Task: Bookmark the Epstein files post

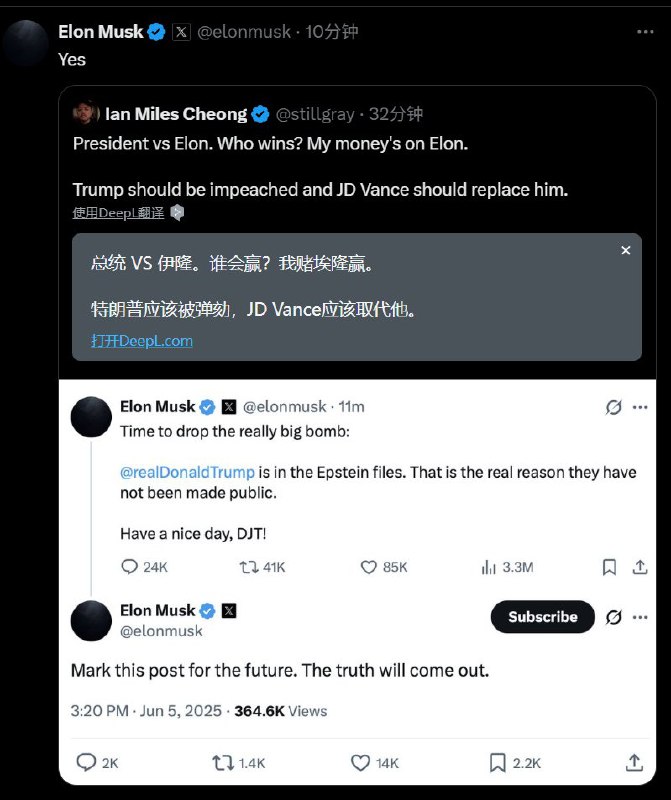Action: 609,567
